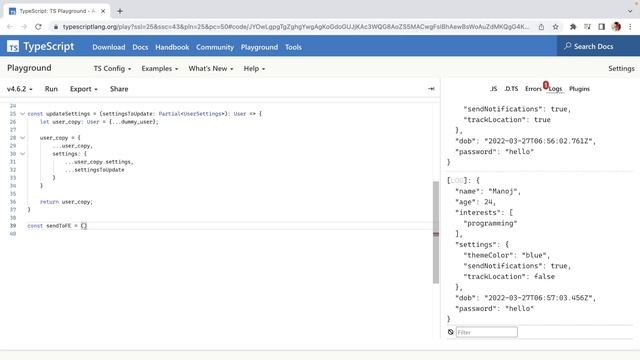Go forward in browser history

click(x=24, y=27)
